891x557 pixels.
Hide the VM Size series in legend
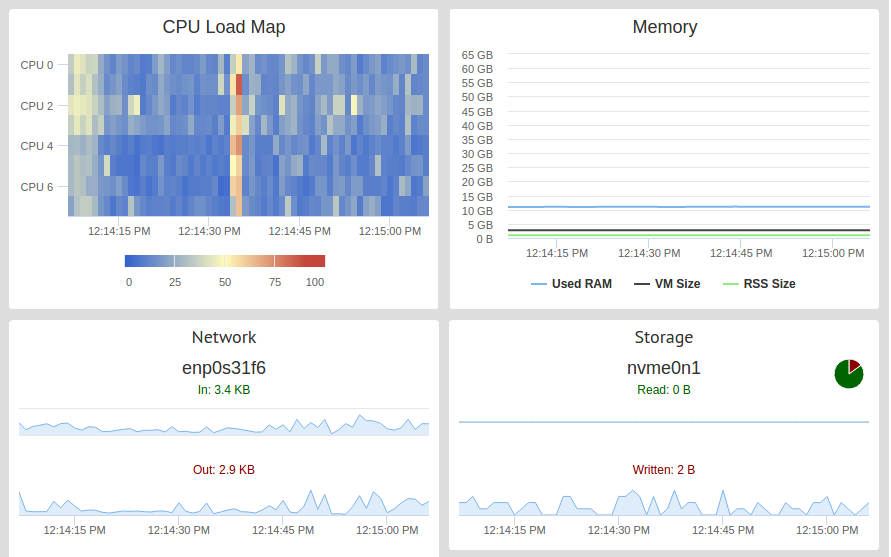point(667,284)
